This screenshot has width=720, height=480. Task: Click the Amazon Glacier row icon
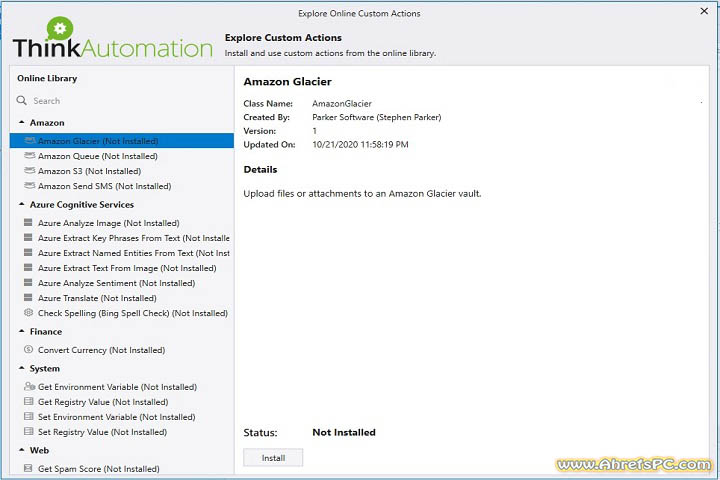29,141
